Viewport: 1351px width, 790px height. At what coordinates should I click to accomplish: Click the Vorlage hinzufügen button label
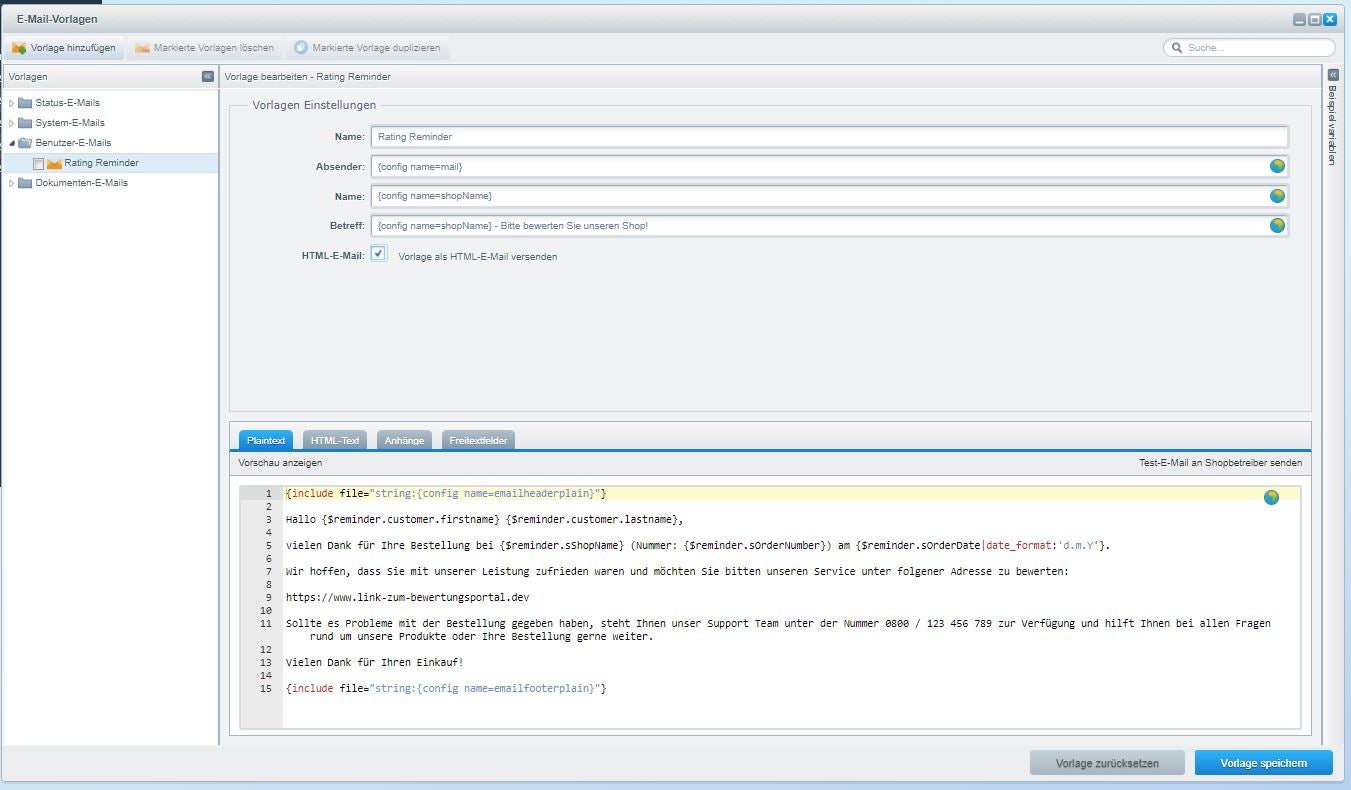[x=73, y=48]
